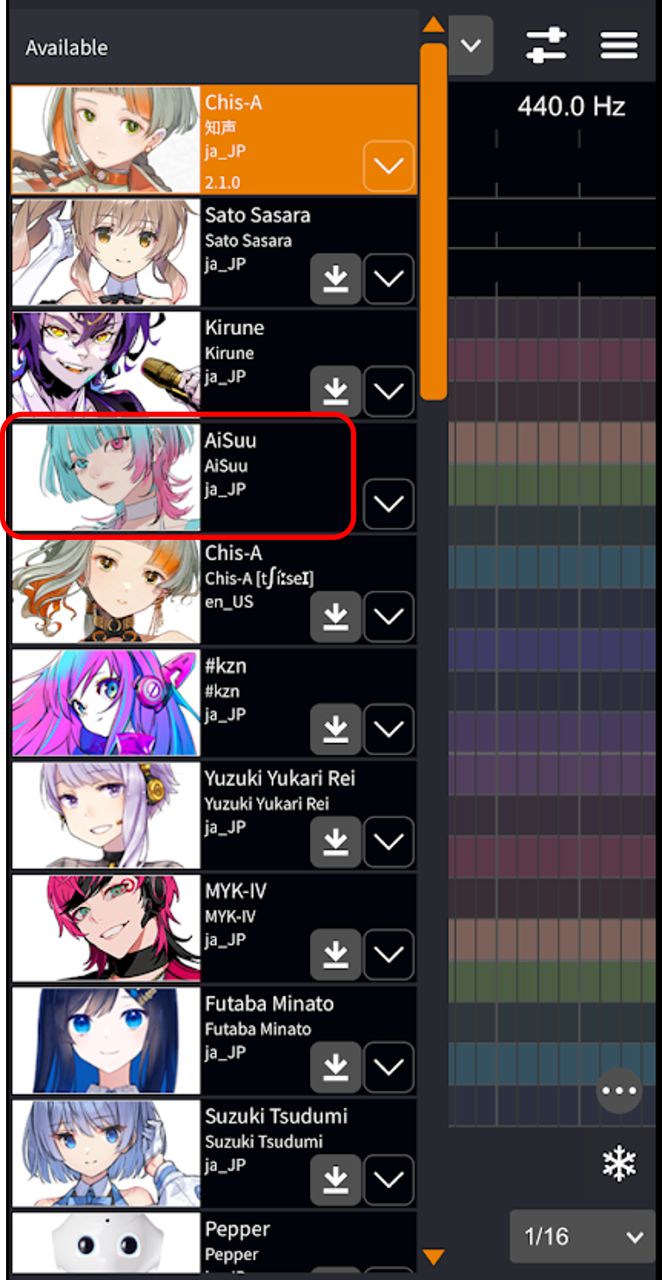This screenshot has width=662, height=1280.
Task: Open the three-dots more options button
Action: (x=619, y=1090)
